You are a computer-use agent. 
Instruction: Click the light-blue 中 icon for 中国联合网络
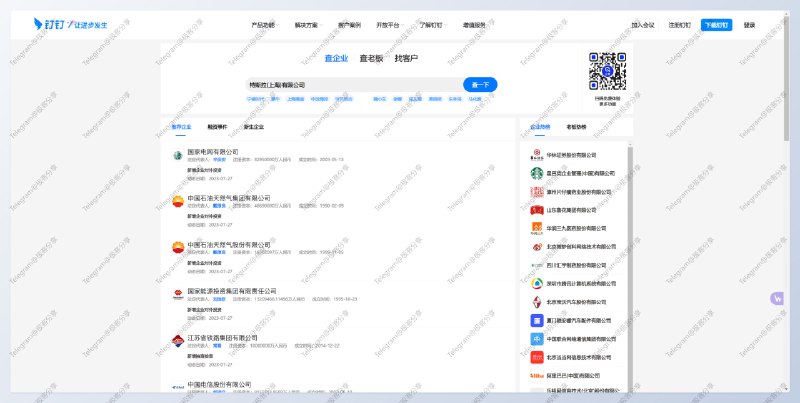coord(537,339)
